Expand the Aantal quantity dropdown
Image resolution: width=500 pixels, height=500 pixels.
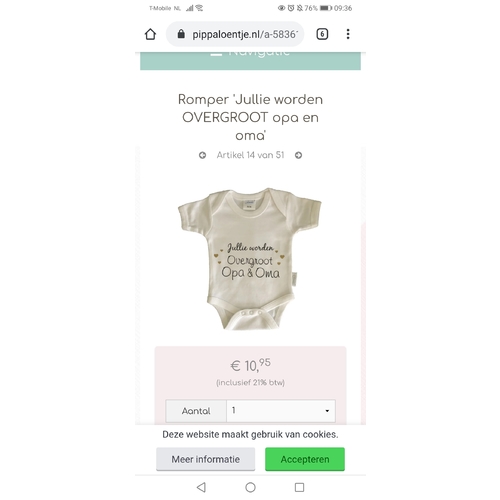pyautogui.click(x=281, y=411)
